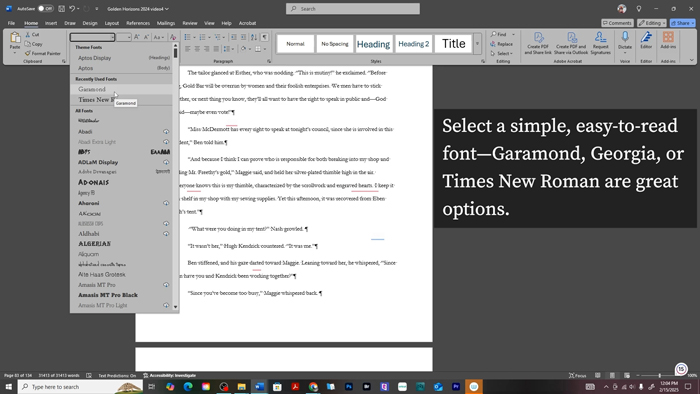
Task: Apply the Title style
Action: coord(454,44)
